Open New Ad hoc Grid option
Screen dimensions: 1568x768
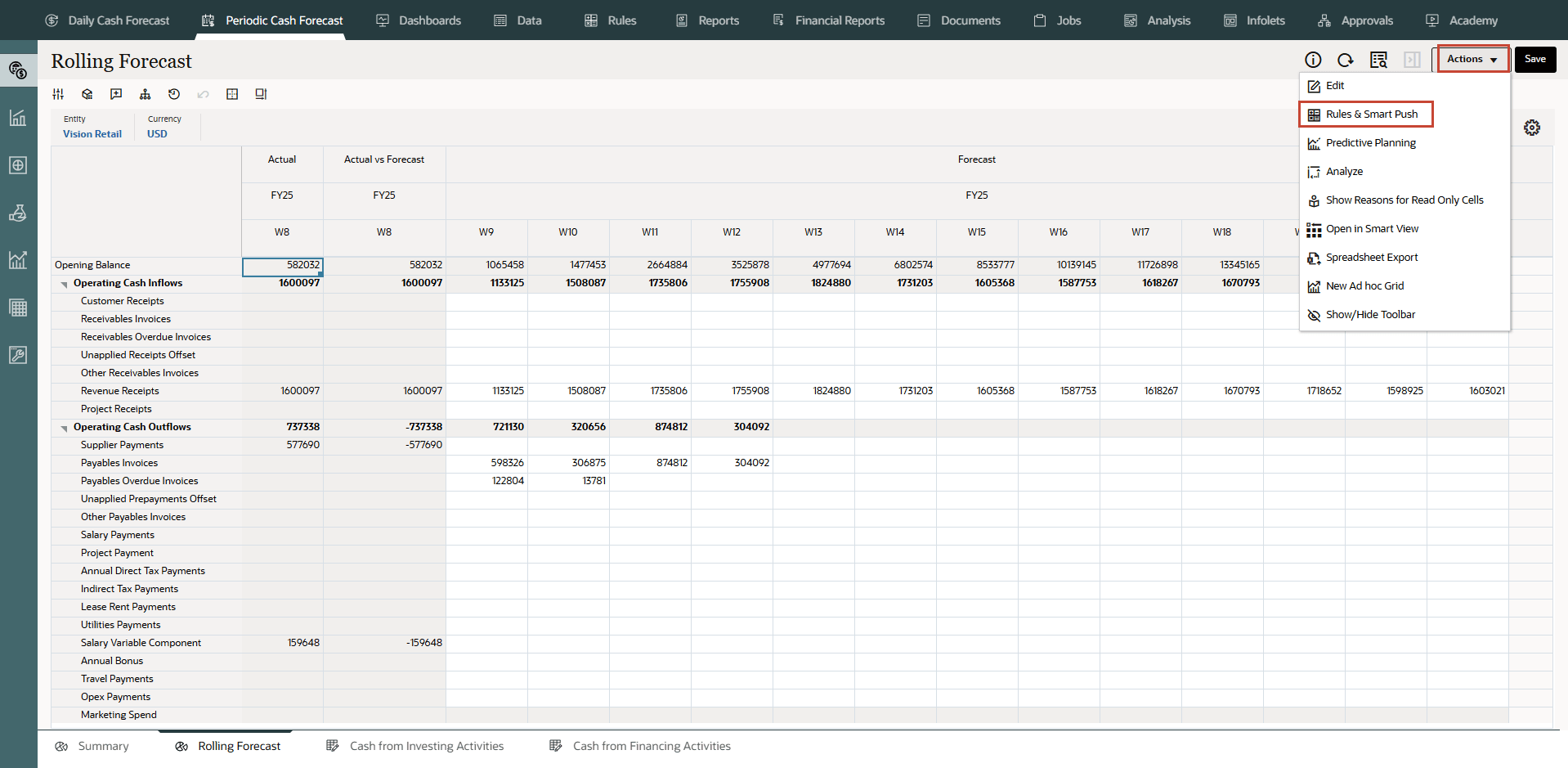(1364, 286)
